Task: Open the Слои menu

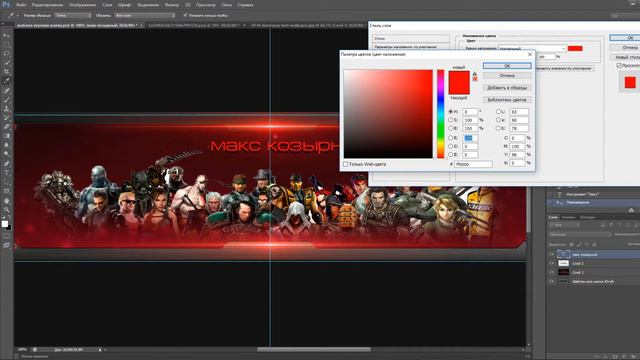Action: [107, 5]
